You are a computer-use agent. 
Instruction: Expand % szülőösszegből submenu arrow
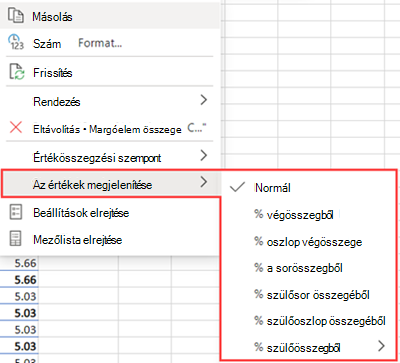pos(382,346)
